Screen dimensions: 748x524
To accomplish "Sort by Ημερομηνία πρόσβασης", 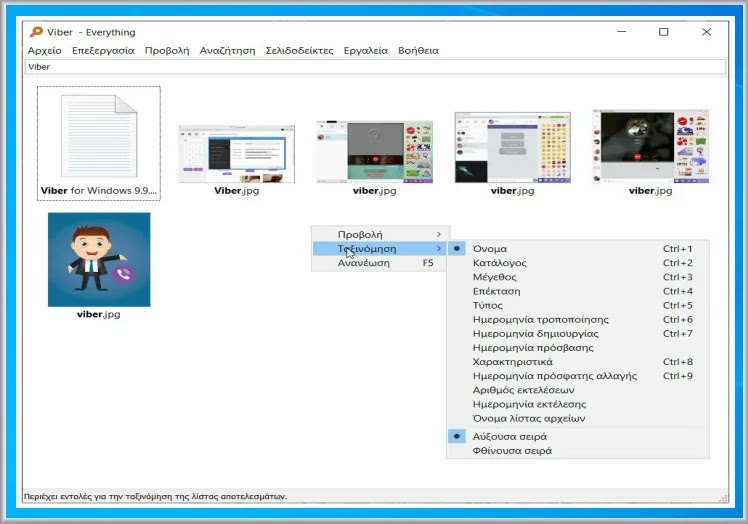I will coord(578,348).
